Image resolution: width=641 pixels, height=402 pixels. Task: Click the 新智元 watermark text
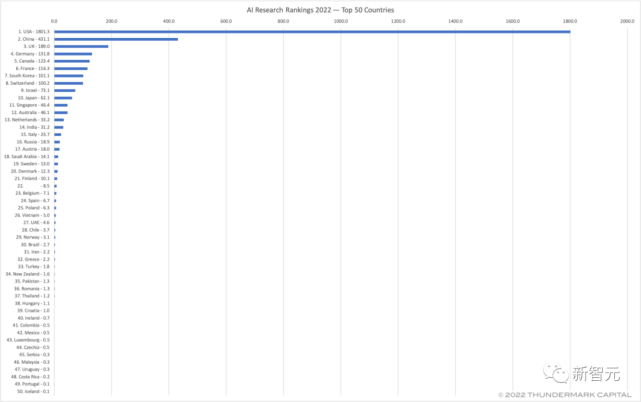[x=596, y=374]
